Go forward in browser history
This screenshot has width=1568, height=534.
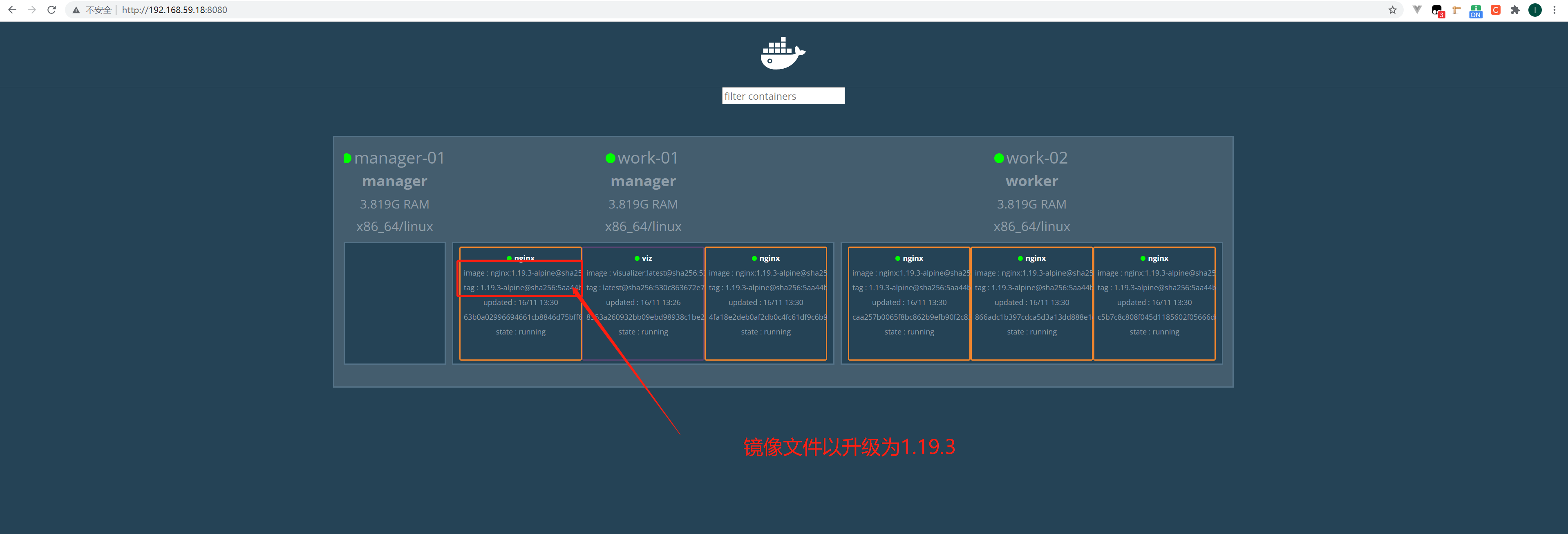pos(32,10)
